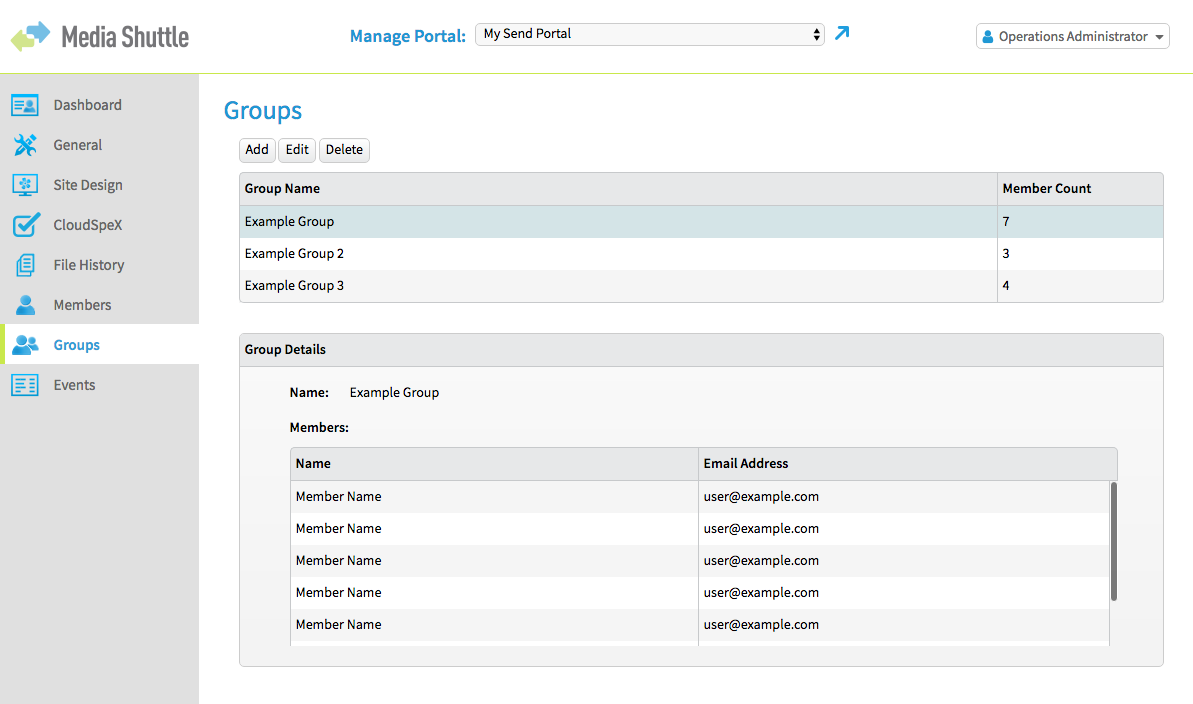Go to General settings
This screenshot has height=704, width=1193.
(x=78, y=145)
